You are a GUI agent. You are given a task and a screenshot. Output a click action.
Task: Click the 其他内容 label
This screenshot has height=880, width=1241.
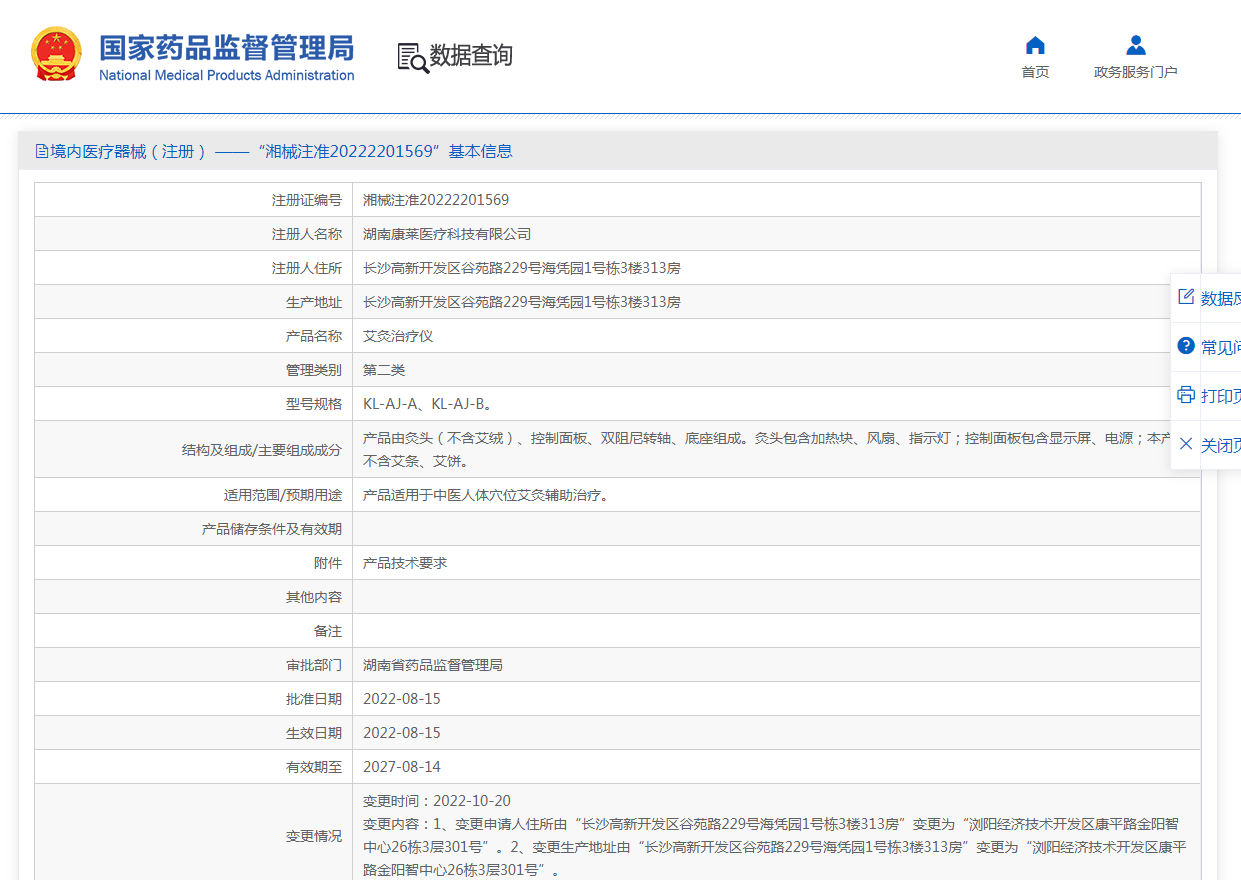point(314,597)
